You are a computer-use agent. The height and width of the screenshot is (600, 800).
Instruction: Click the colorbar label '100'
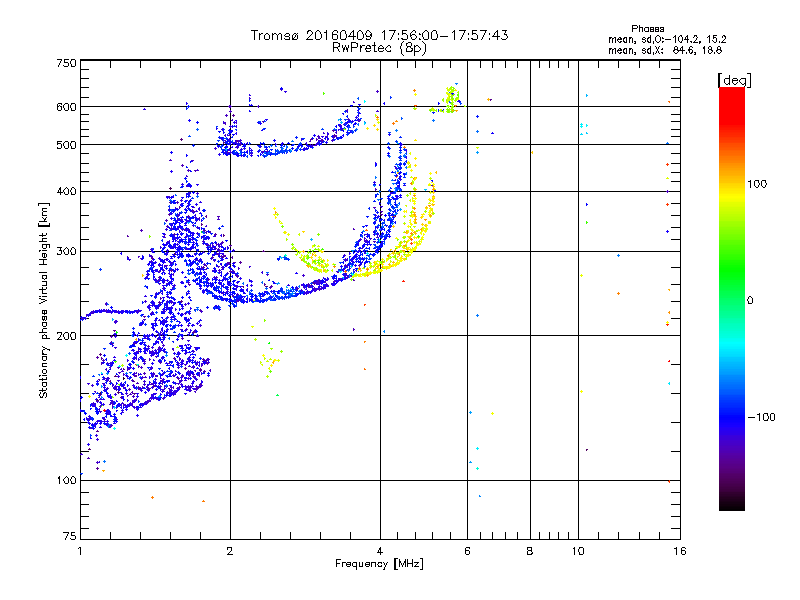point(757,184)
